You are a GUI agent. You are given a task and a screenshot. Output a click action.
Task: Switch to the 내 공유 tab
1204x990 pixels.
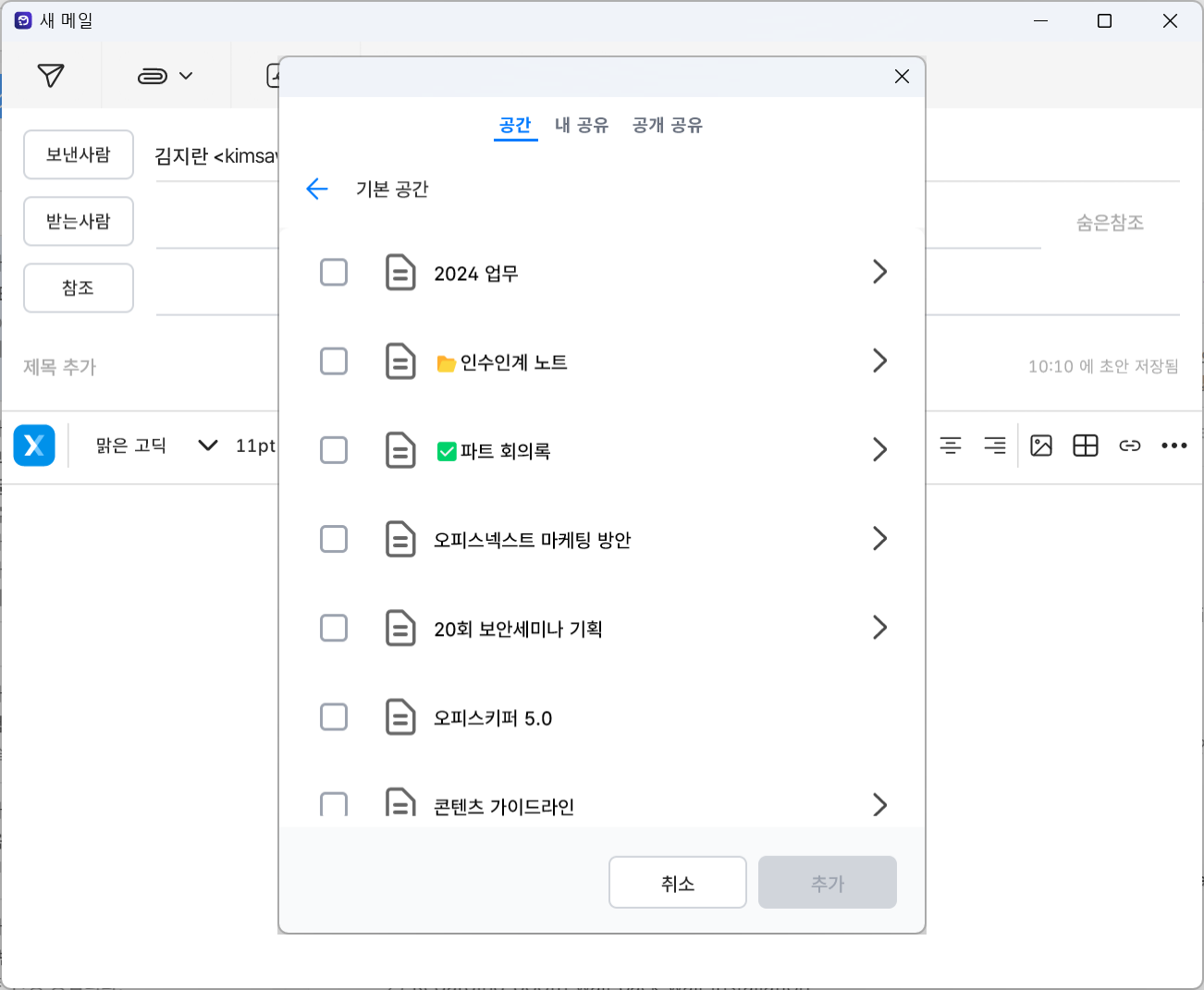coord(582,125)
